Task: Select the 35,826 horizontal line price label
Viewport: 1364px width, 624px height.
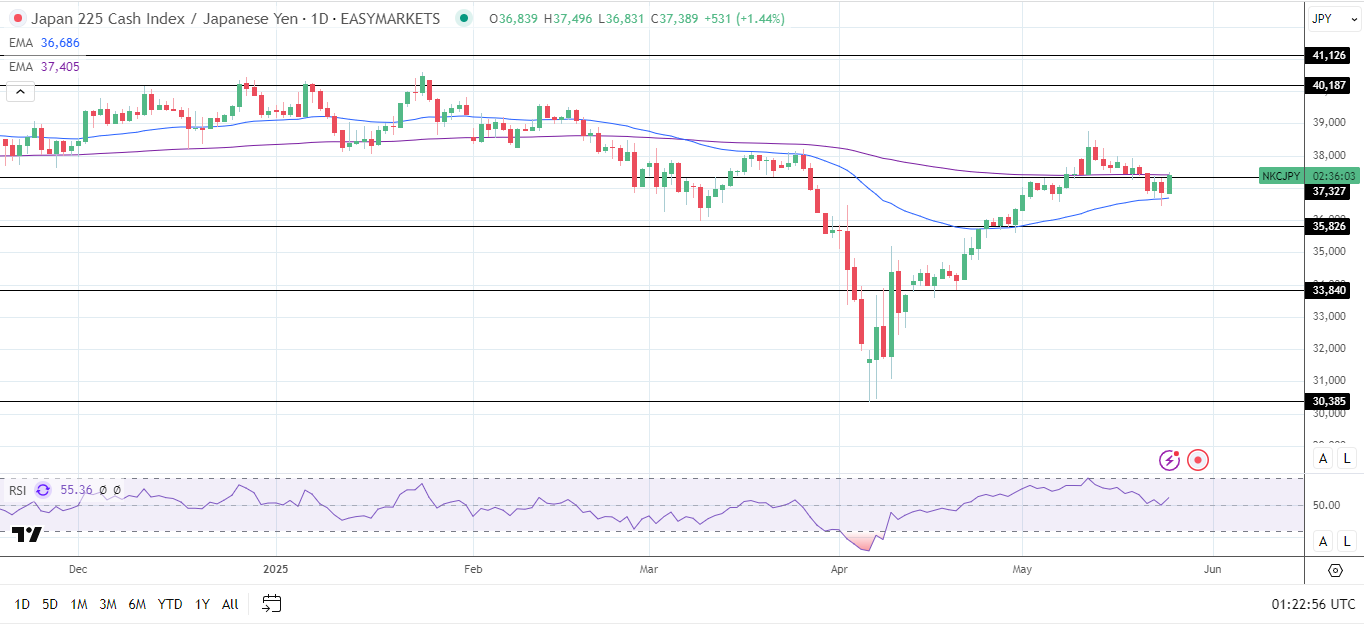Action: pyautogui.click(x=1329, y=226)
